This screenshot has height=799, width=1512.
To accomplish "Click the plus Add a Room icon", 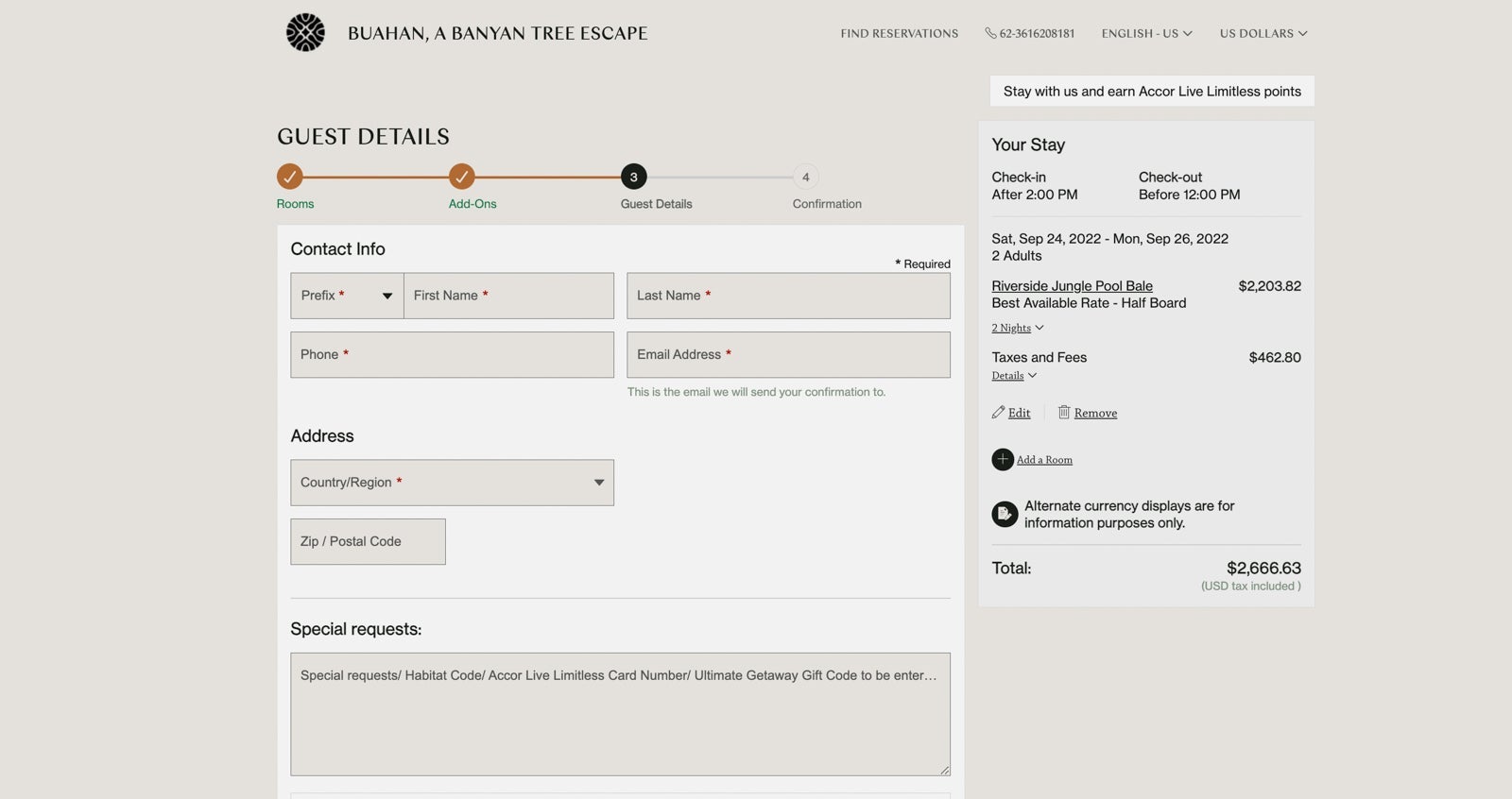I will (1003, 459).
